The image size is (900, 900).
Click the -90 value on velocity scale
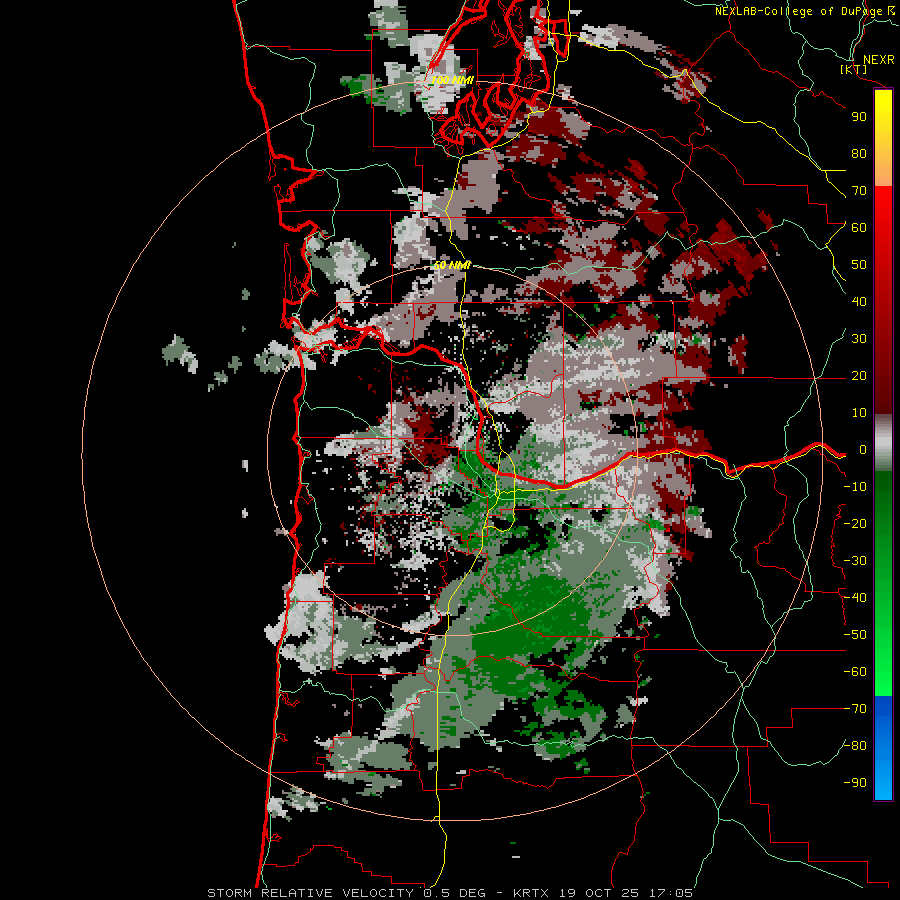[855, 783]
